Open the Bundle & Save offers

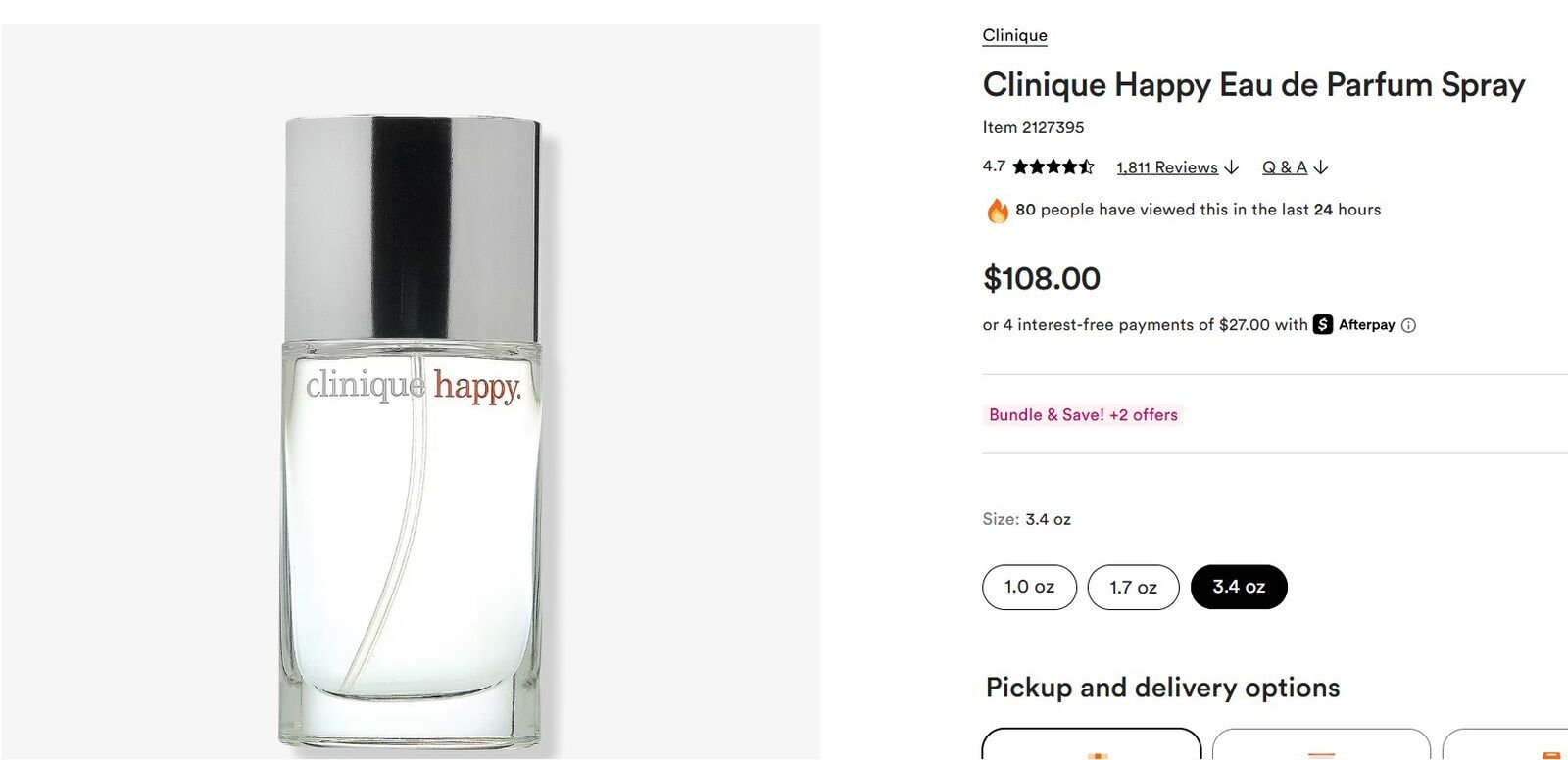click(1083, 415)
